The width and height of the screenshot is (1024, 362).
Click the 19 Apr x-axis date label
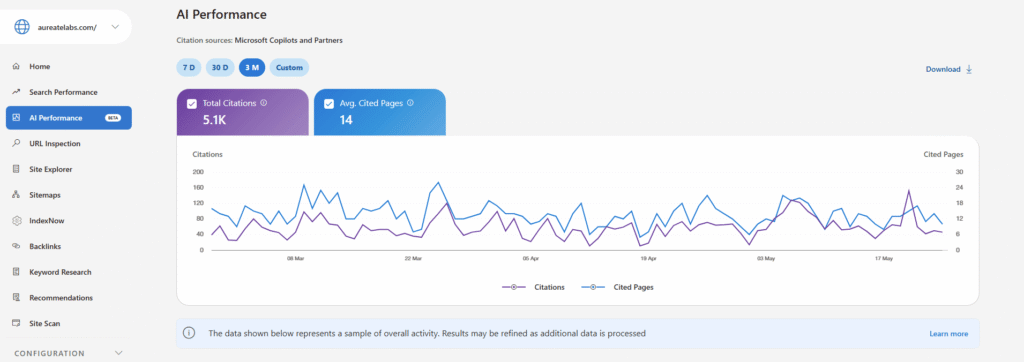(648, 259)
